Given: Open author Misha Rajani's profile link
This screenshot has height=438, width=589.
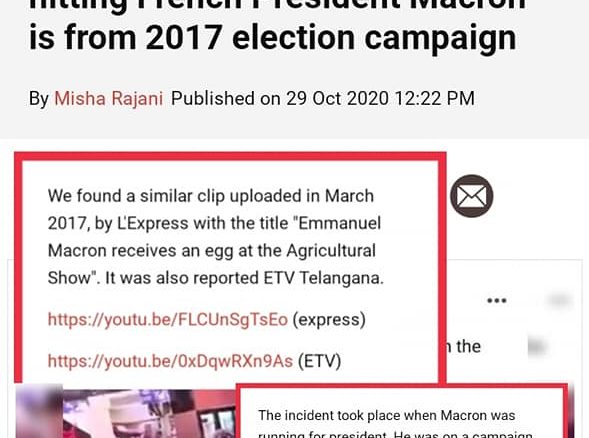Looking at the screenshot, I should pyautogui.click(x=109, y=99).
